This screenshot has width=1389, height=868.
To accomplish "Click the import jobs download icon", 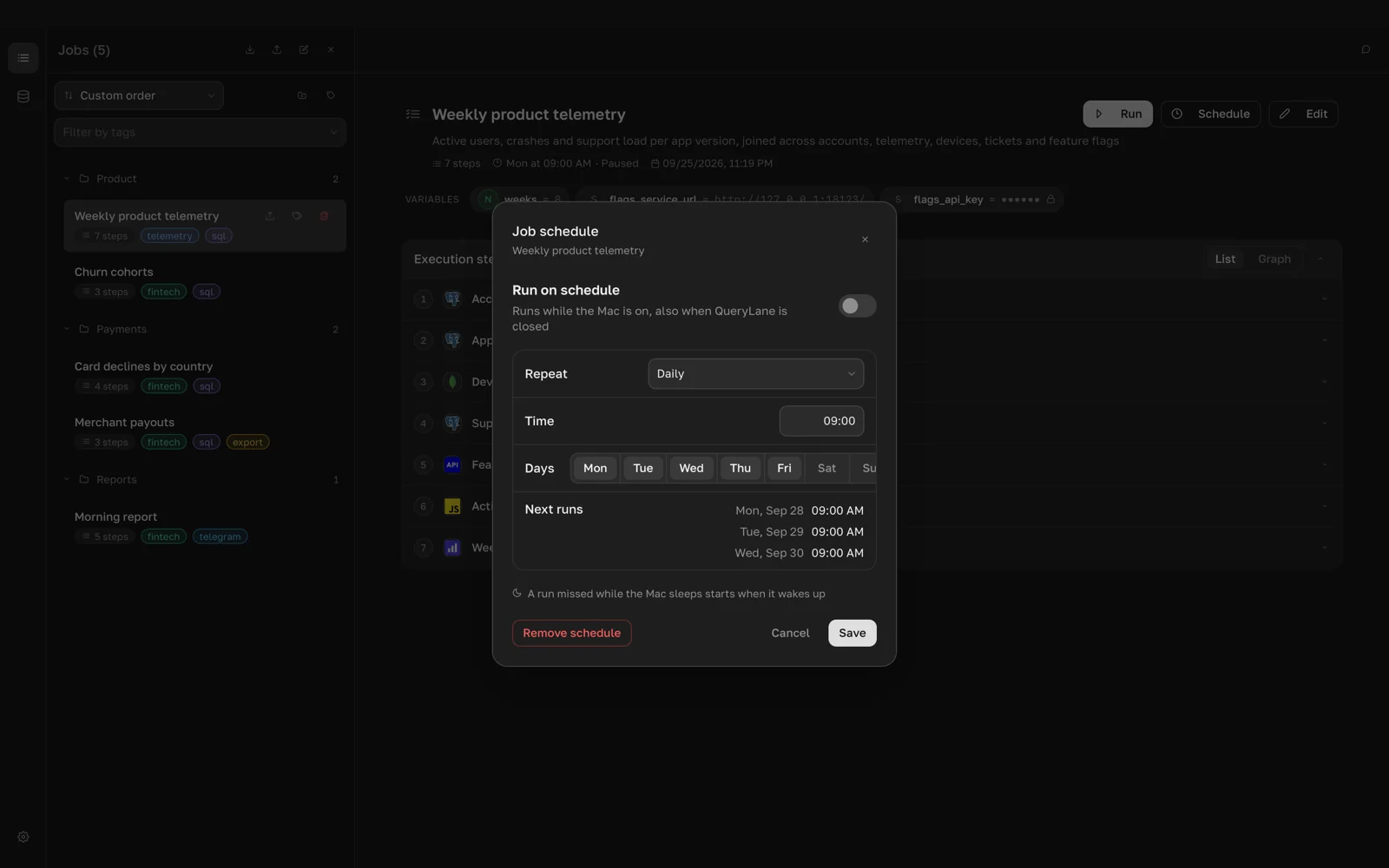I will 250,49.
